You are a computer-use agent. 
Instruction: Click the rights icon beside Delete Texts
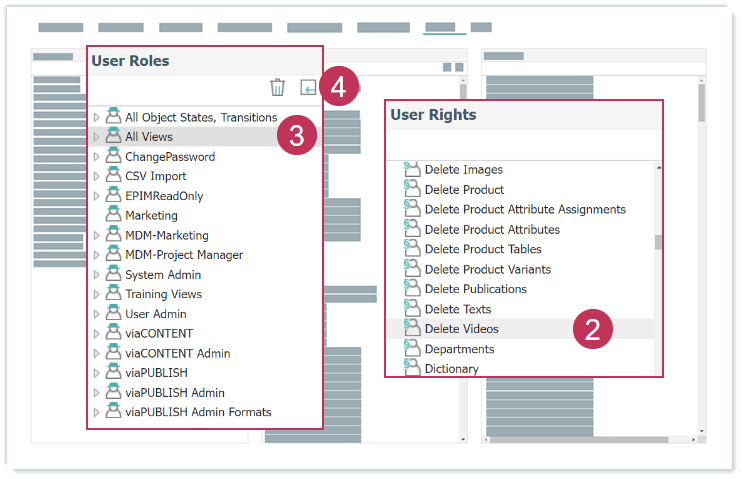click(412, 309)
